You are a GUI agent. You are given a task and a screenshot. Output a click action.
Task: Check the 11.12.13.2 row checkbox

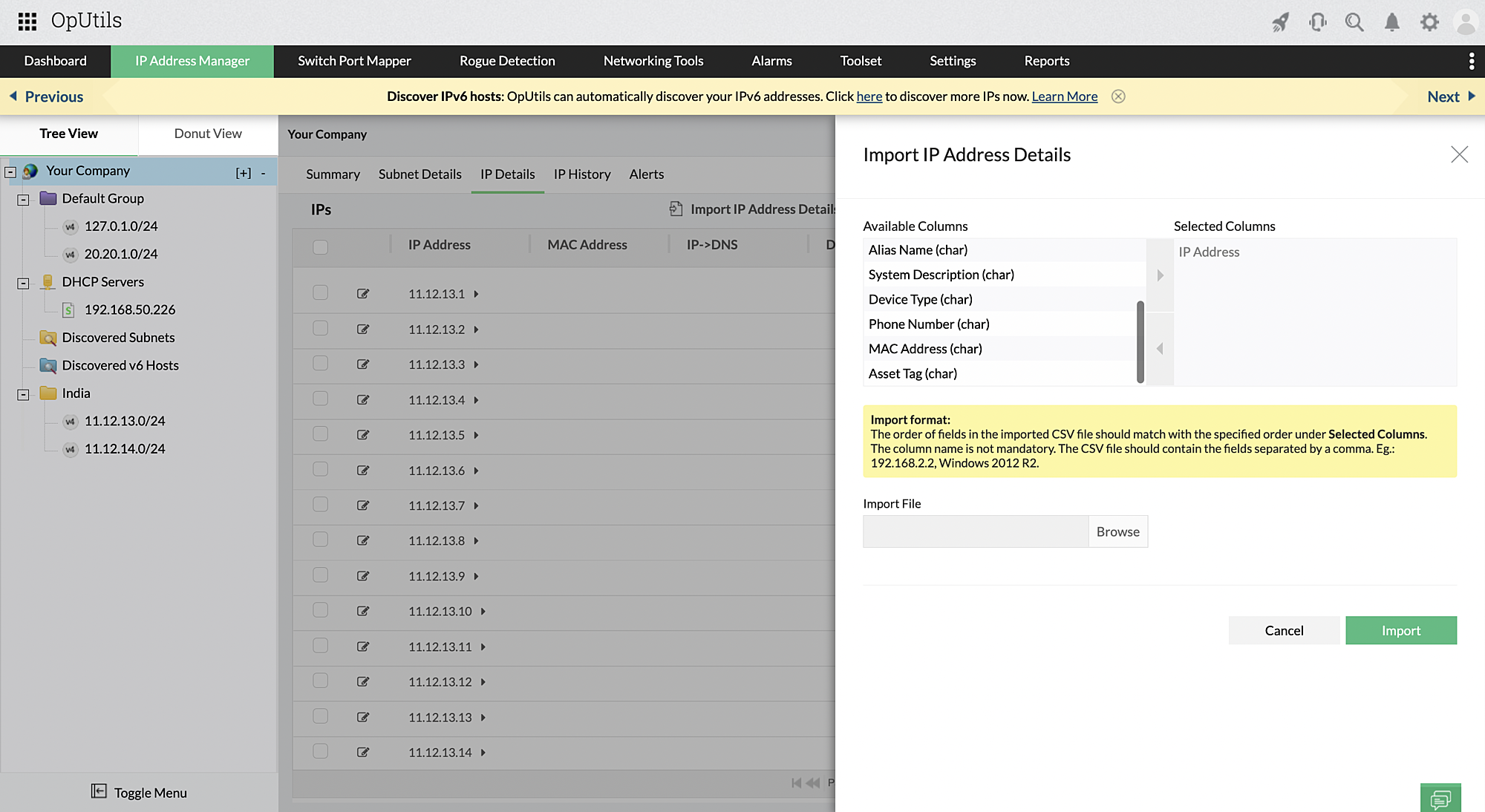pyautogui.click(x=320, y=328)
